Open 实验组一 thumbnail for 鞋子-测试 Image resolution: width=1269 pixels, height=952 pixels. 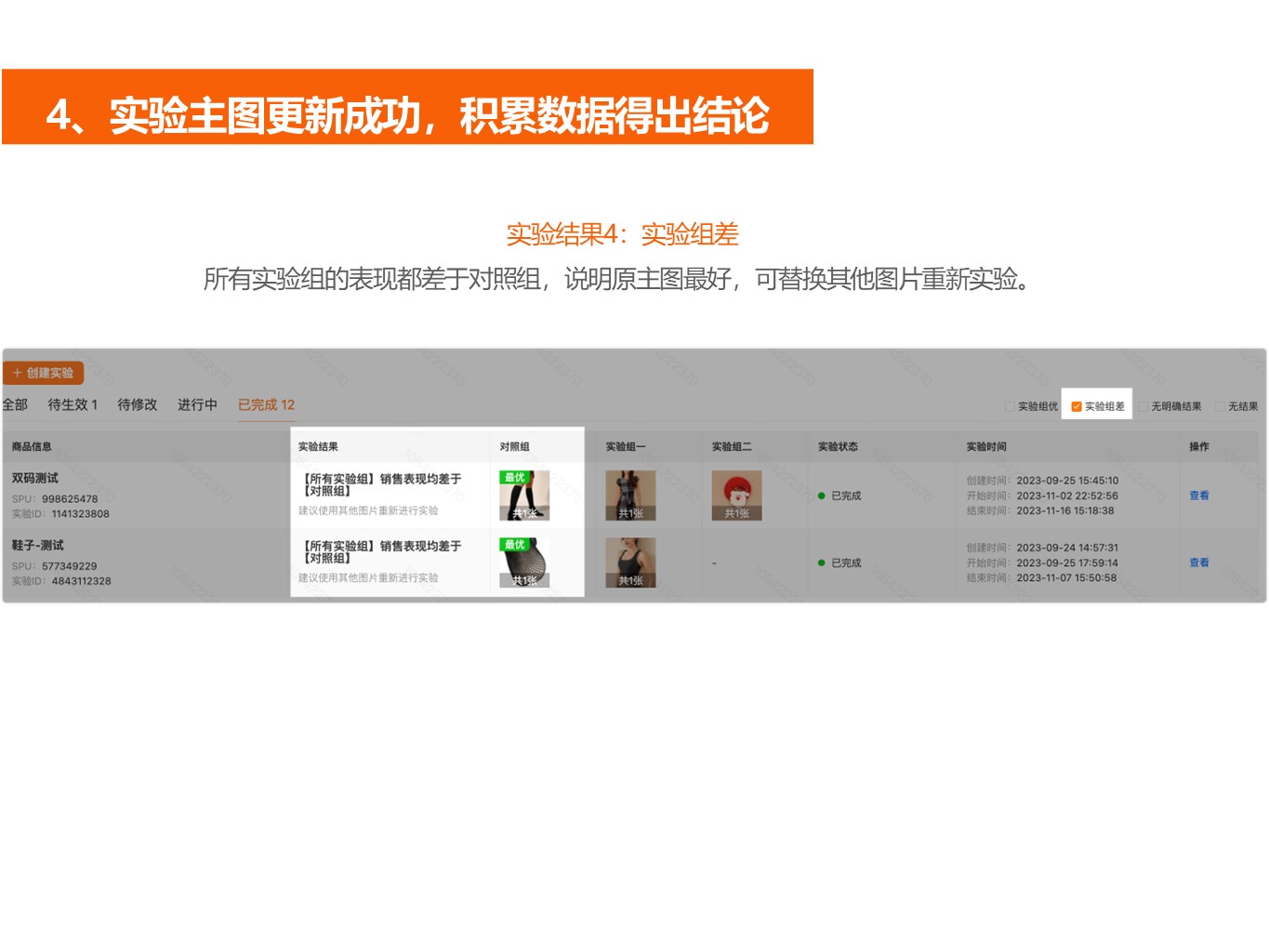[x=630, y=562]
